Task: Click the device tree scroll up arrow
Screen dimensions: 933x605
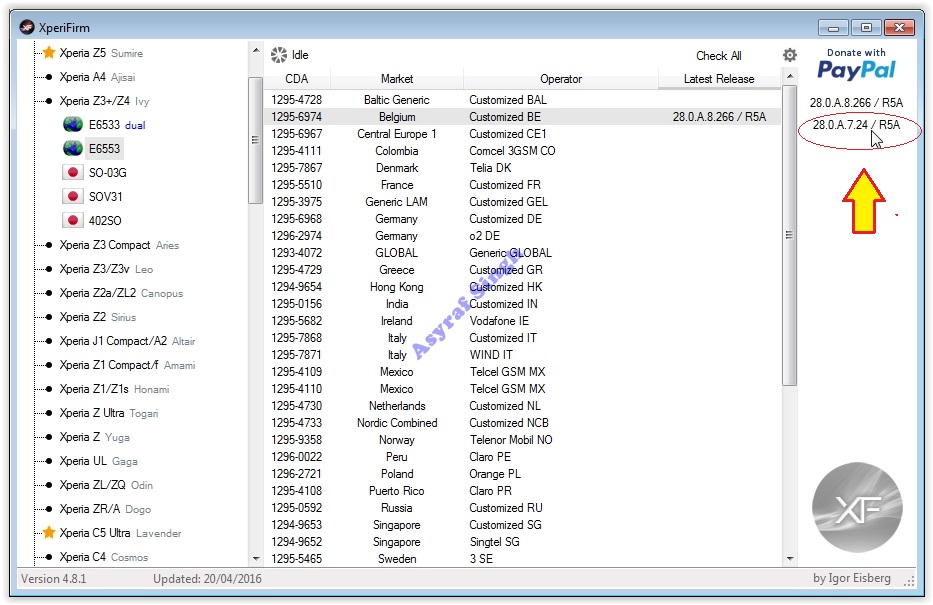Action: [x=256, y=51]
